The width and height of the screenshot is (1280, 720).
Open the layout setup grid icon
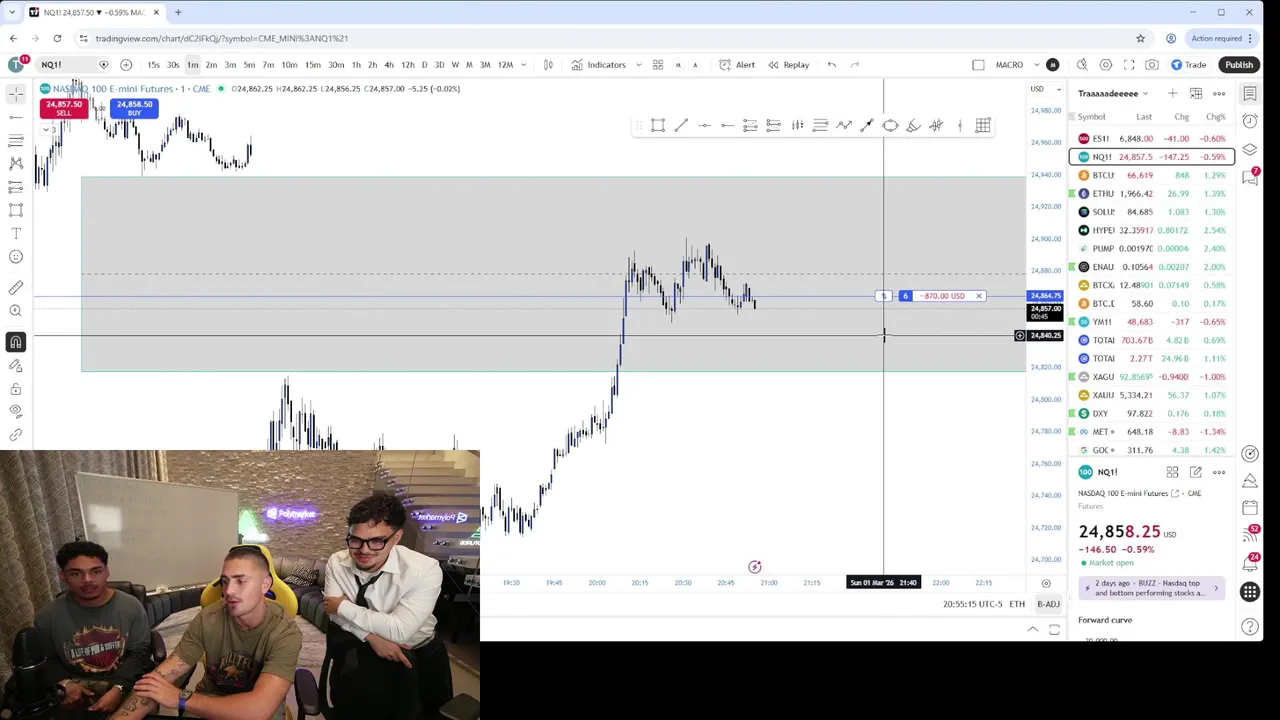(x=978, y=65)
